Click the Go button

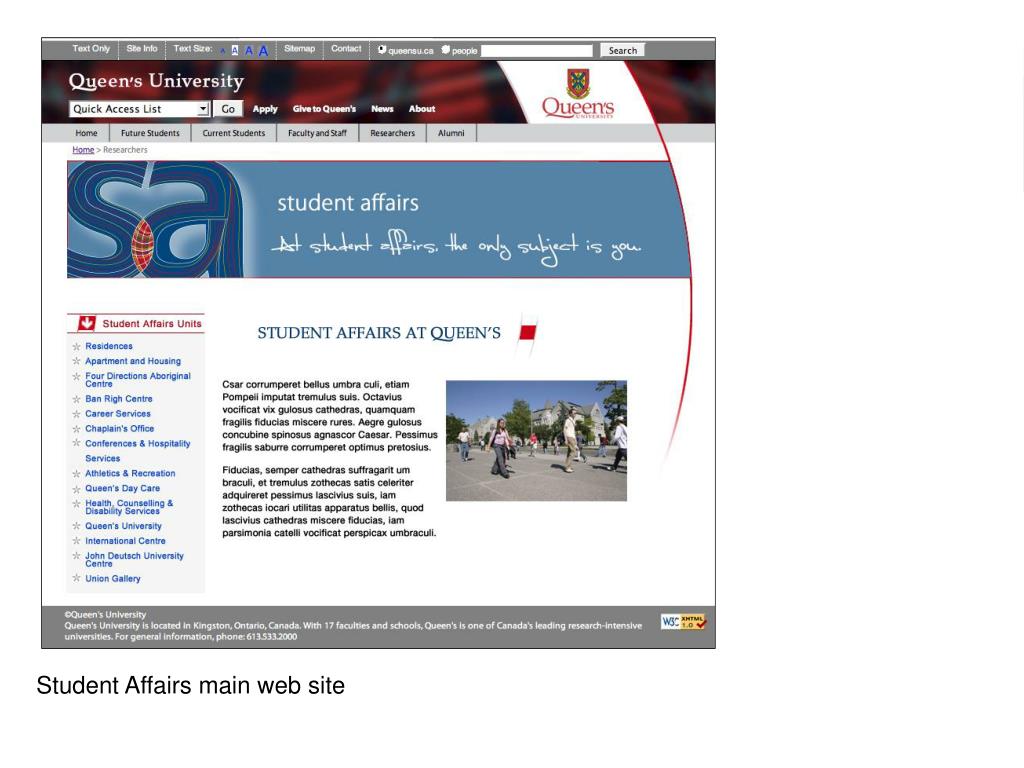tap(228, 109)
